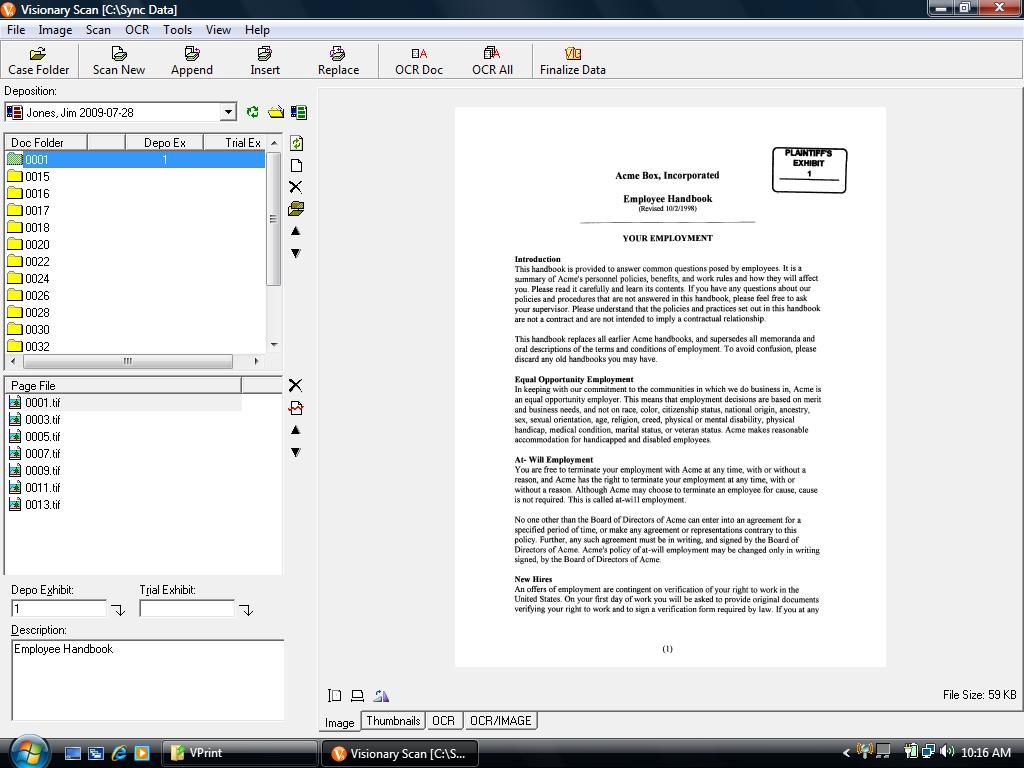Open the Help menu
The height and width of the screenshot is (768, 1024).
[x=257, y=30]
